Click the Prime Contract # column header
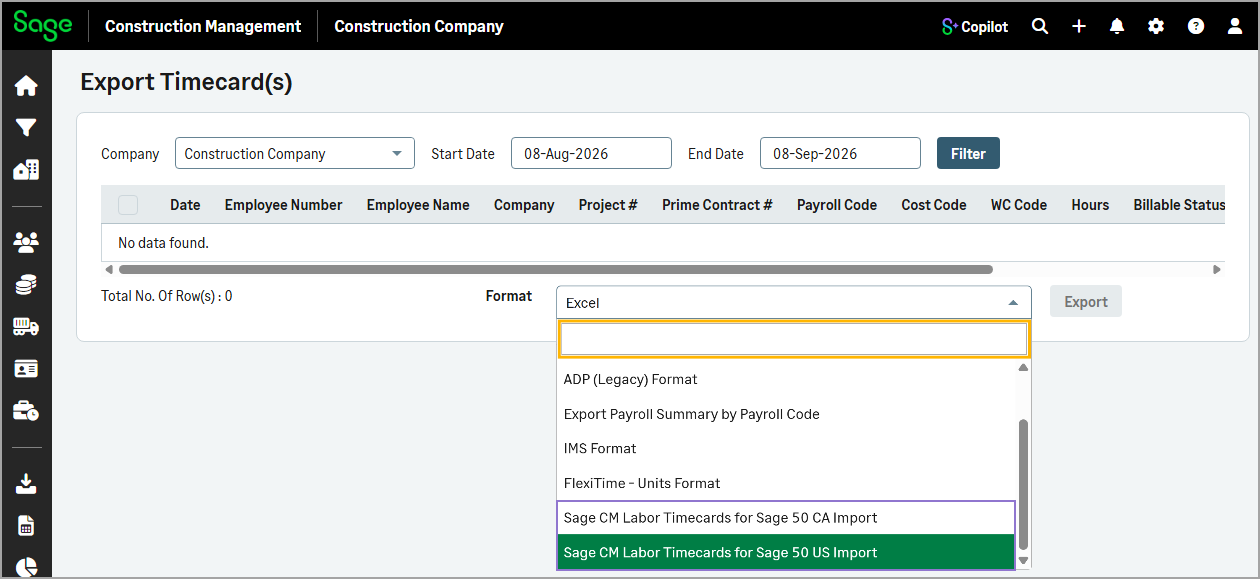 tap(717, 205)
